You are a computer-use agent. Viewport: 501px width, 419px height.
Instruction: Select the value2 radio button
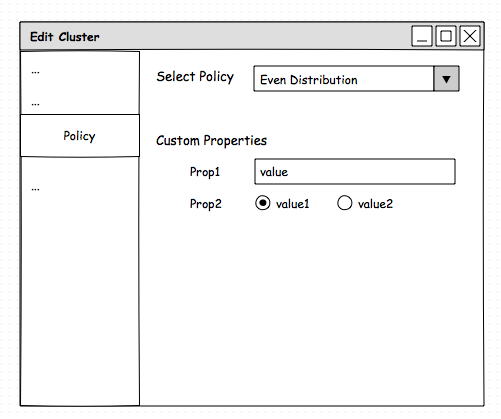(344, 203)
